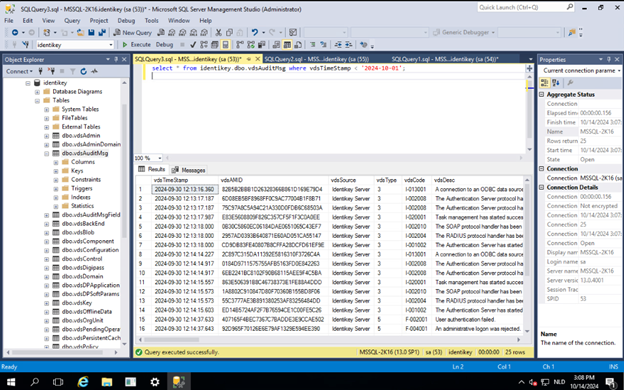
Task: Toggle Auto Hide pin on Object Explorer
Action: (116, 59)
